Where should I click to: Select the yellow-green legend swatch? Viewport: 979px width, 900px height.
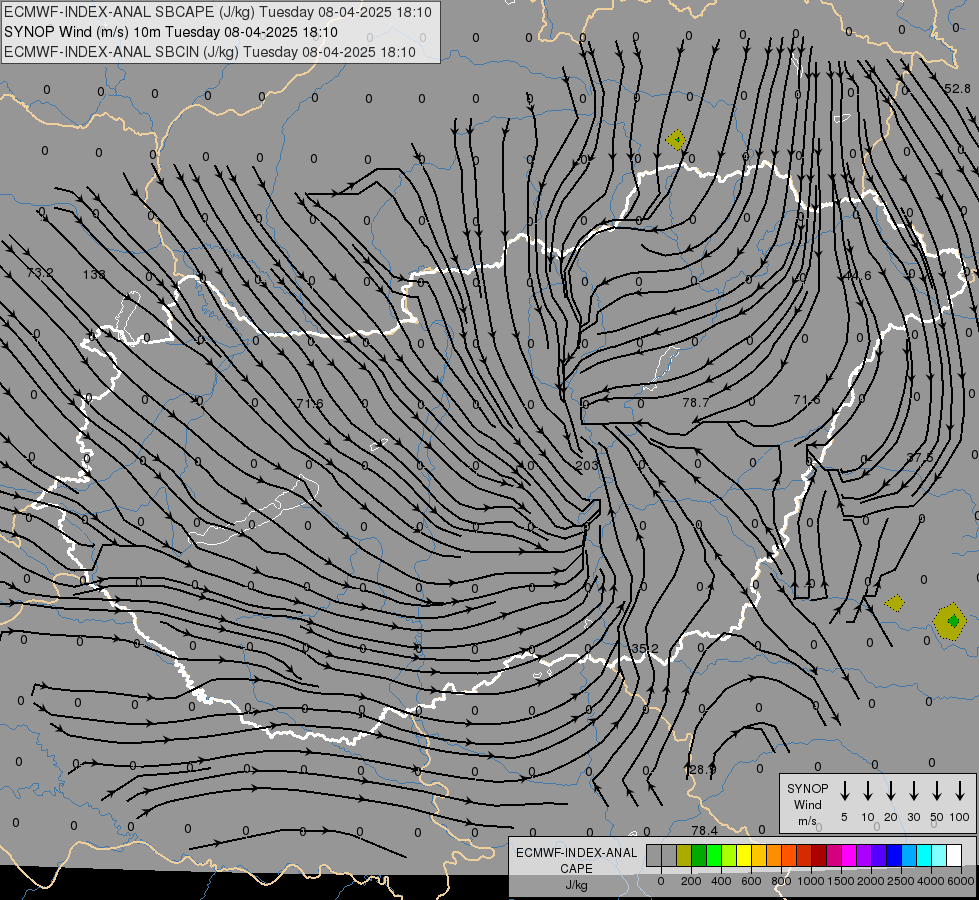point(729,855)
